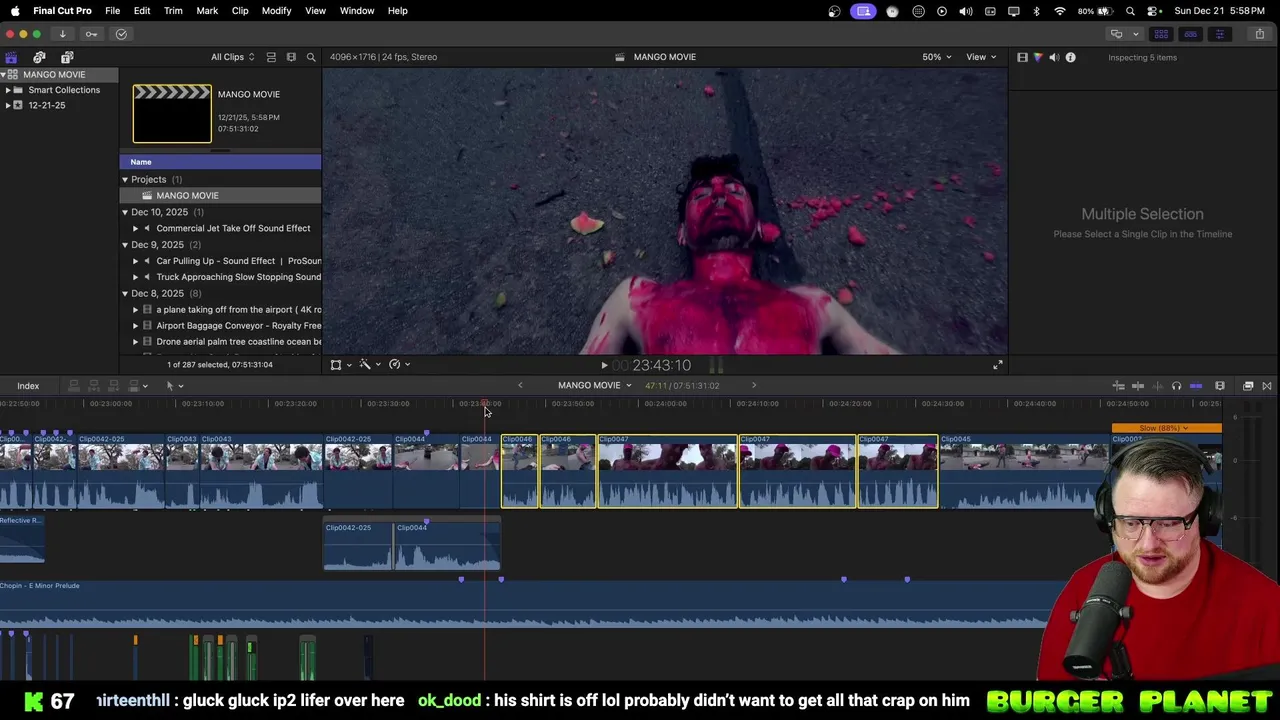1280x720 pixels.
Task: Select Drone aerial palm tree coastline clip
Action: pos(220,341)
